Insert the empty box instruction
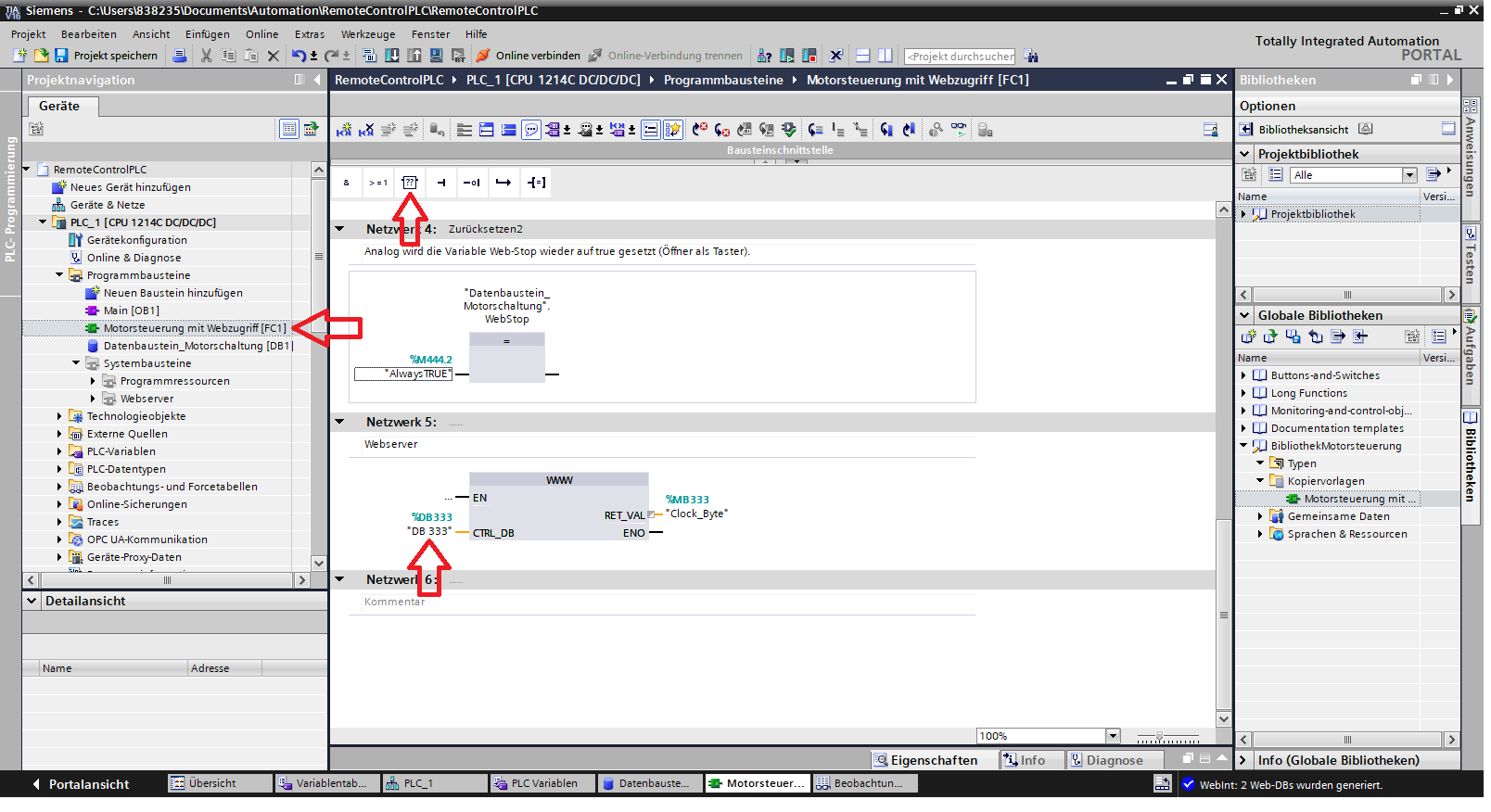 [410, 183]
